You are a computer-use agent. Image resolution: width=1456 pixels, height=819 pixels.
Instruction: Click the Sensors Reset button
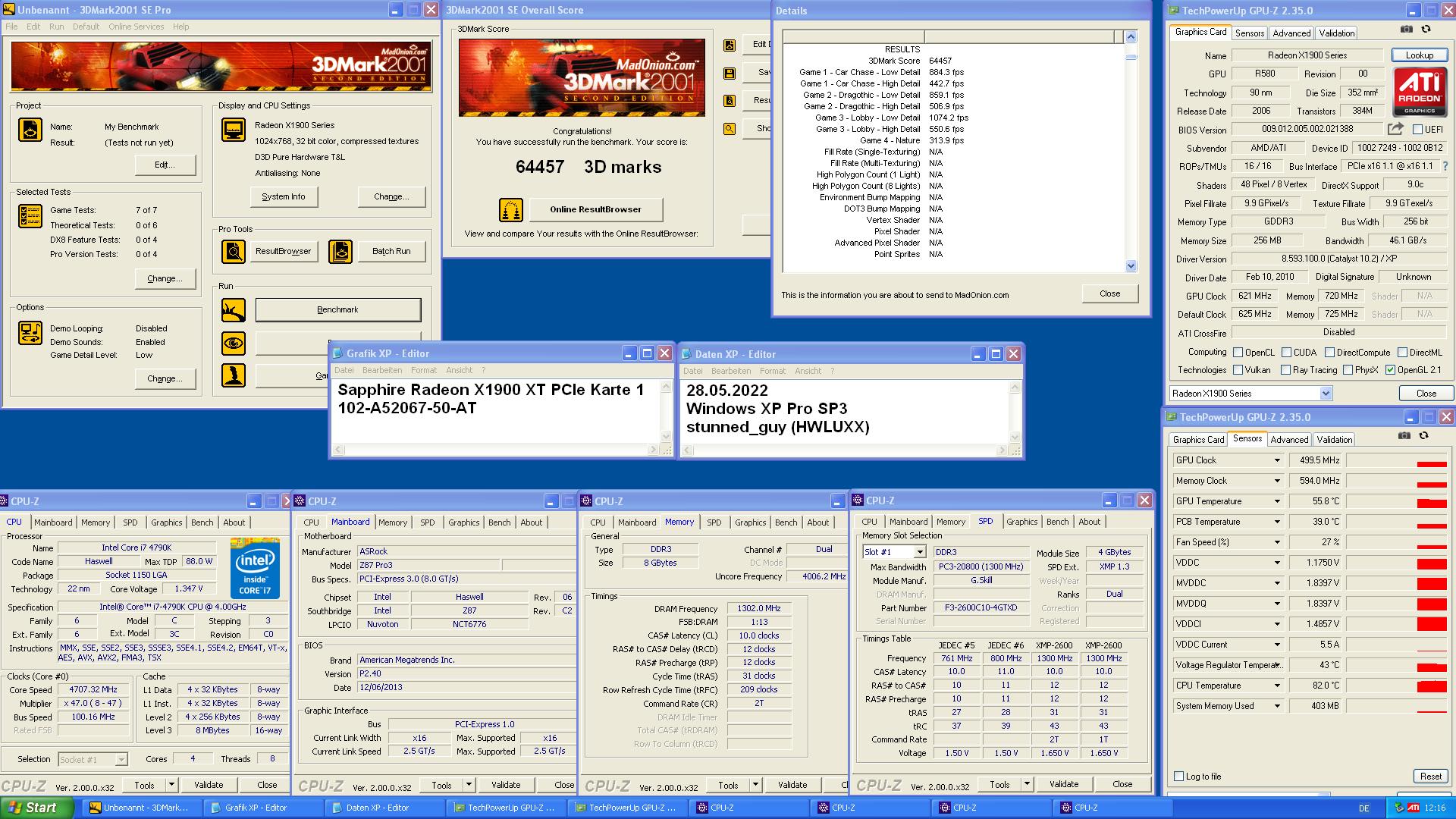pyautogui.click(x=1430, y=777)
